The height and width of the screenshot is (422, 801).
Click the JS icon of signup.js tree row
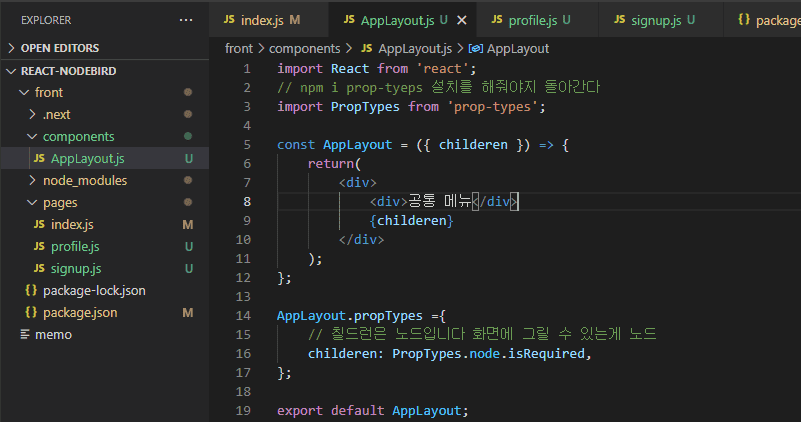pos(39,268)
